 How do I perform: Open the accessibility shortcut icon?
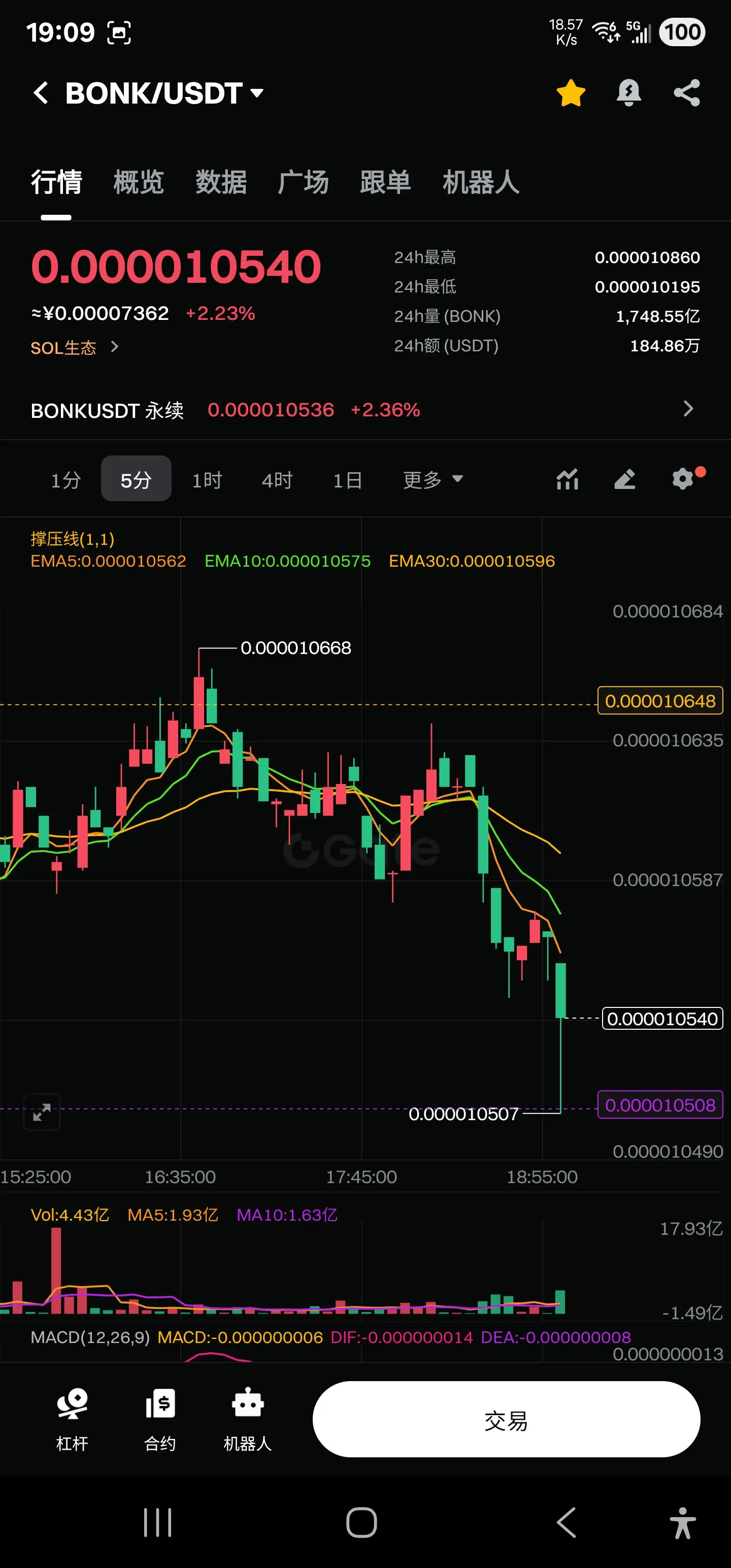tap(683, 1523)
